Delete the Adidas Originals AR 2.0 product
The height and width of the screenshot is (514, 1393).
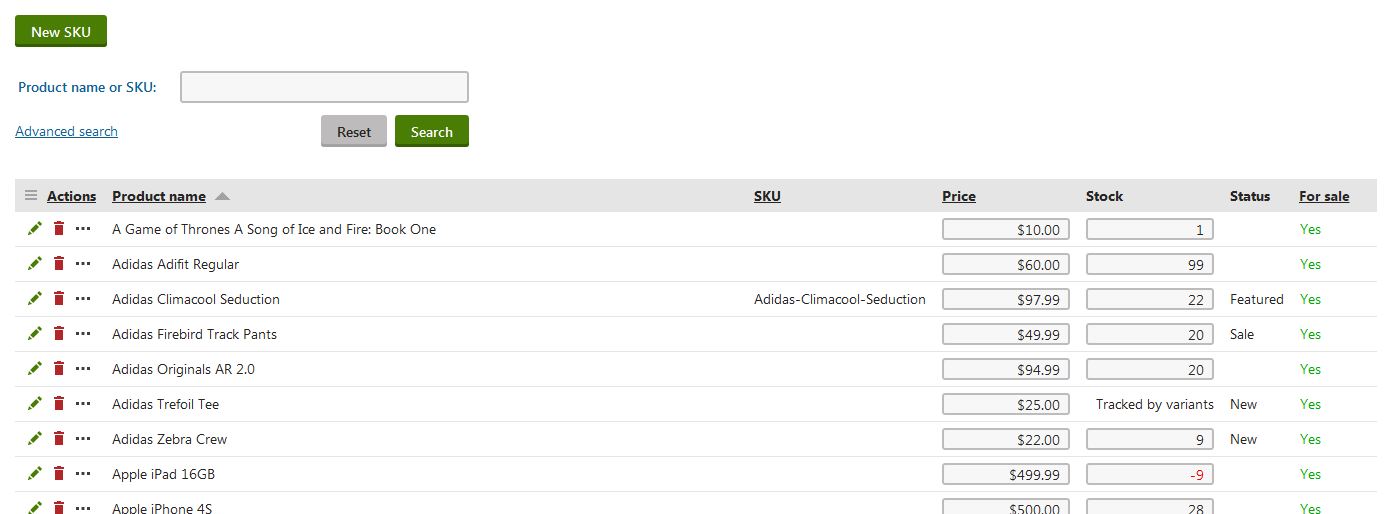pos(59,369)
